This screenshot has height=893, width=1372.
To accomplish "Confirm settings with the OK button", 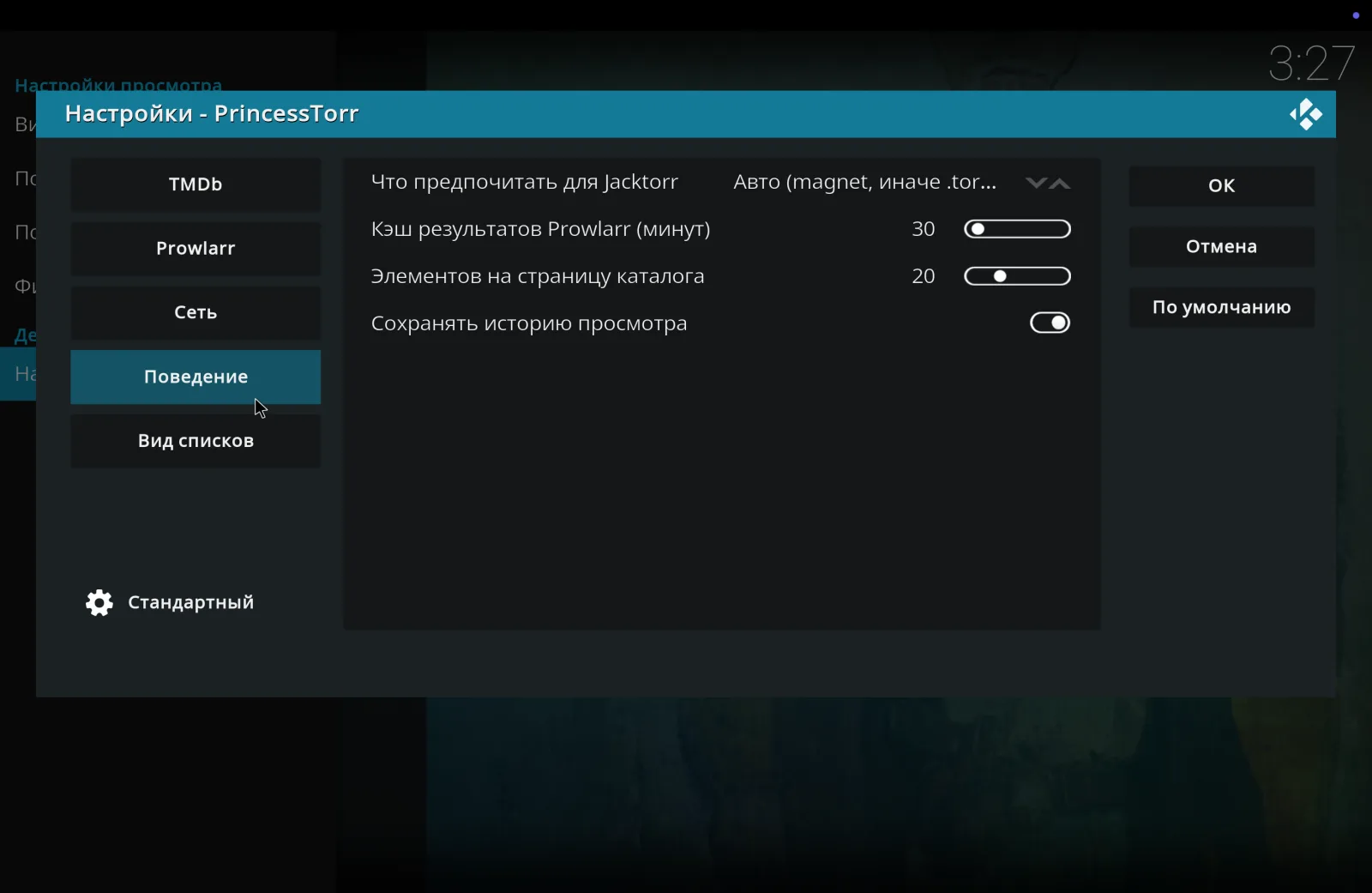I will [x=1221, y=186].
